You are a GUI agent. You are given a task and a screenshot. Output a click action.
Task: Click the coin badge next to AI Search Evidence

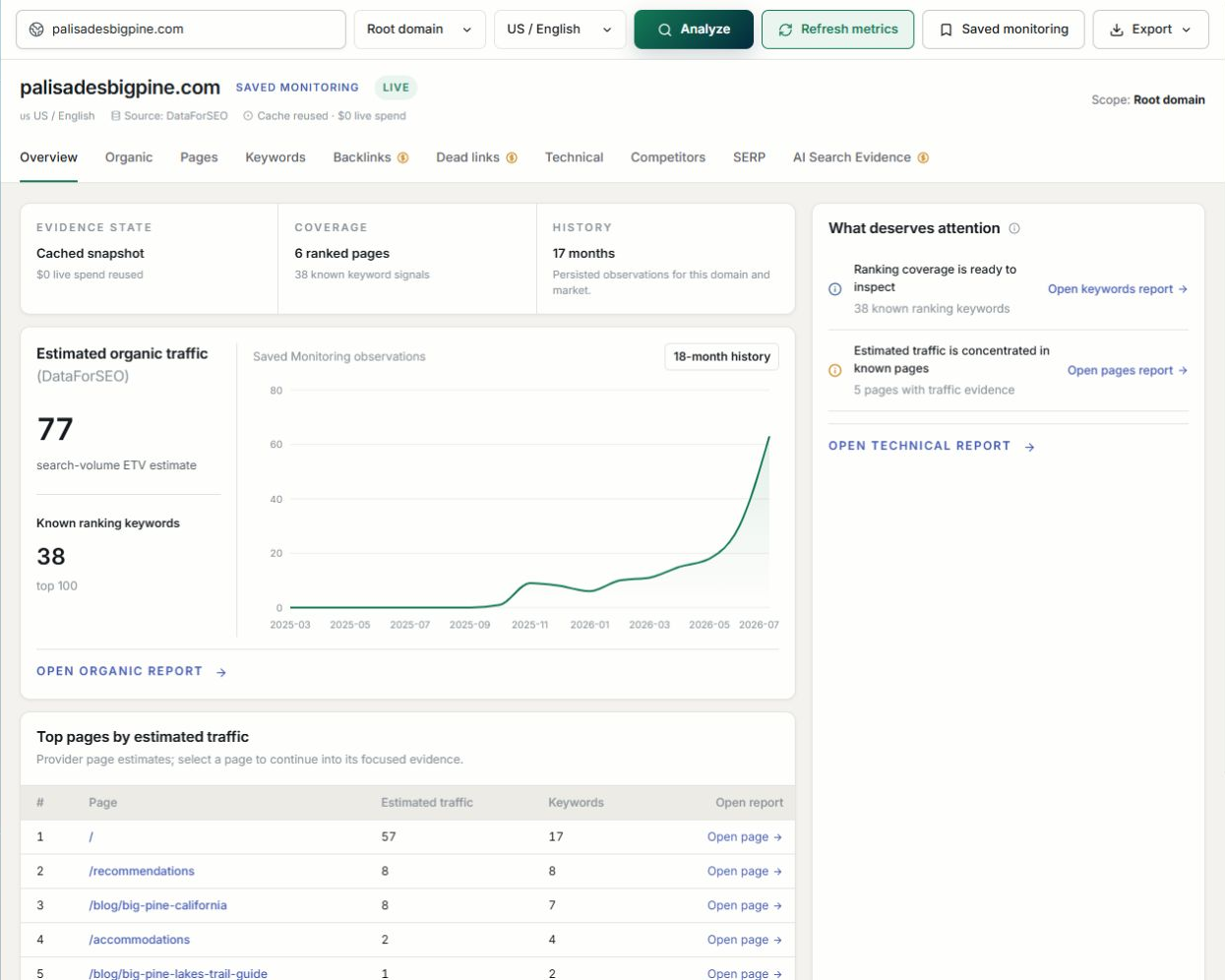(923, 157)
